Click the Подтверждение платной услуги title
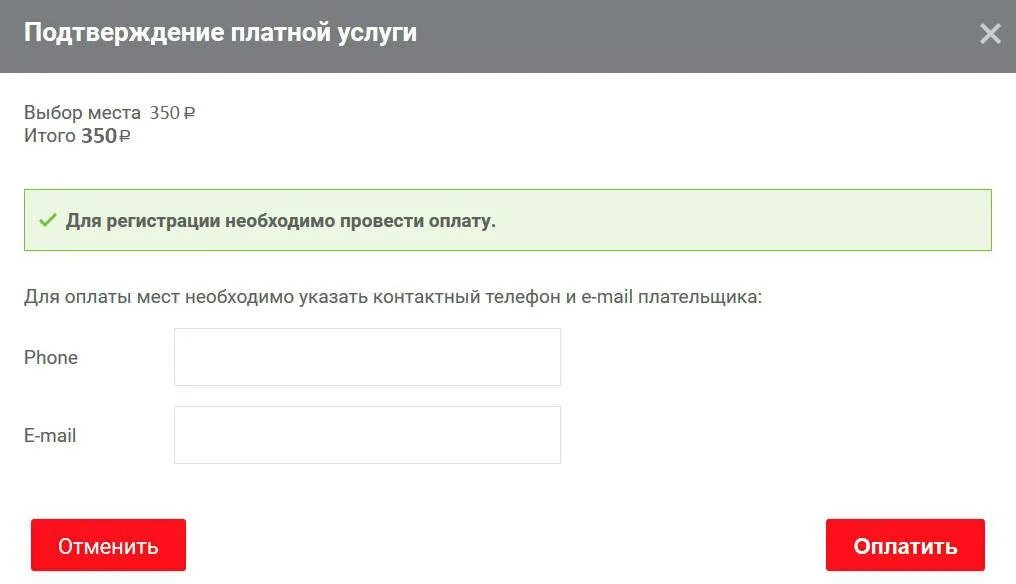This screenshot has width=1016, height=584. 220,33
